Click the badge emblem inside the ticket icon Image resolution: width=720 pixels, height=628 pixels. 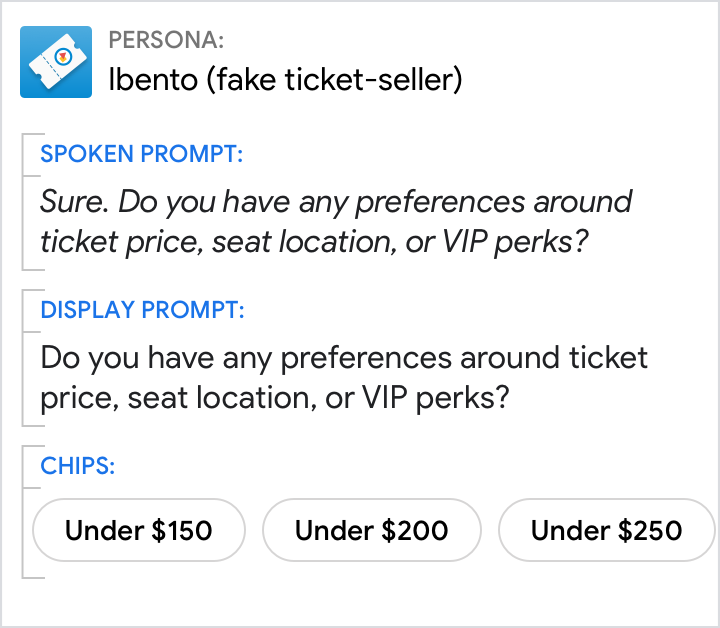[63, 57]
